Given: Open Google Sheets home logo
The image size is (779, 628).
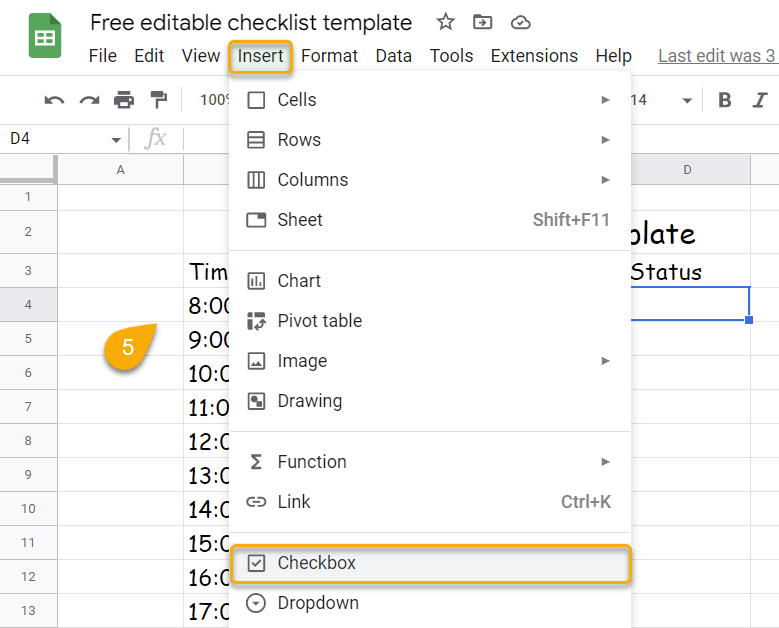Looking at the screenshot, I should coord(45,36).
